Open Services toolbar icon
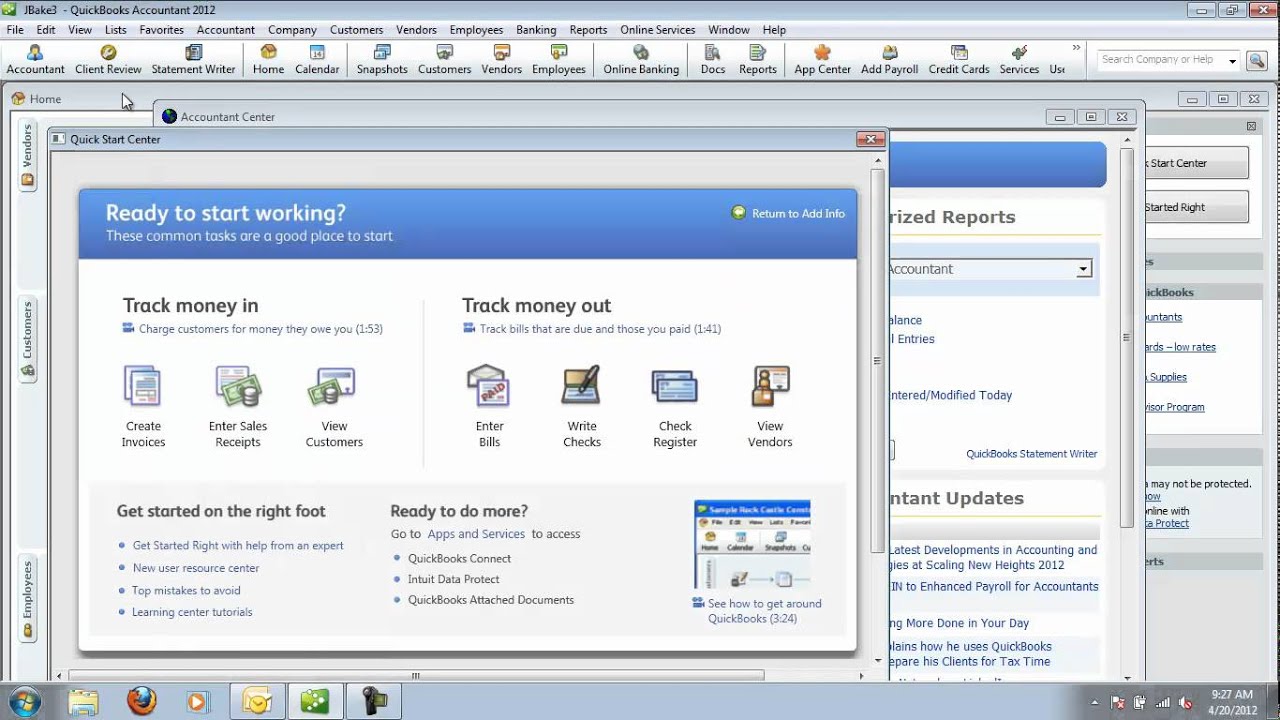Viewport: 1280px width, 720px height. click(x=1019, y=60)
